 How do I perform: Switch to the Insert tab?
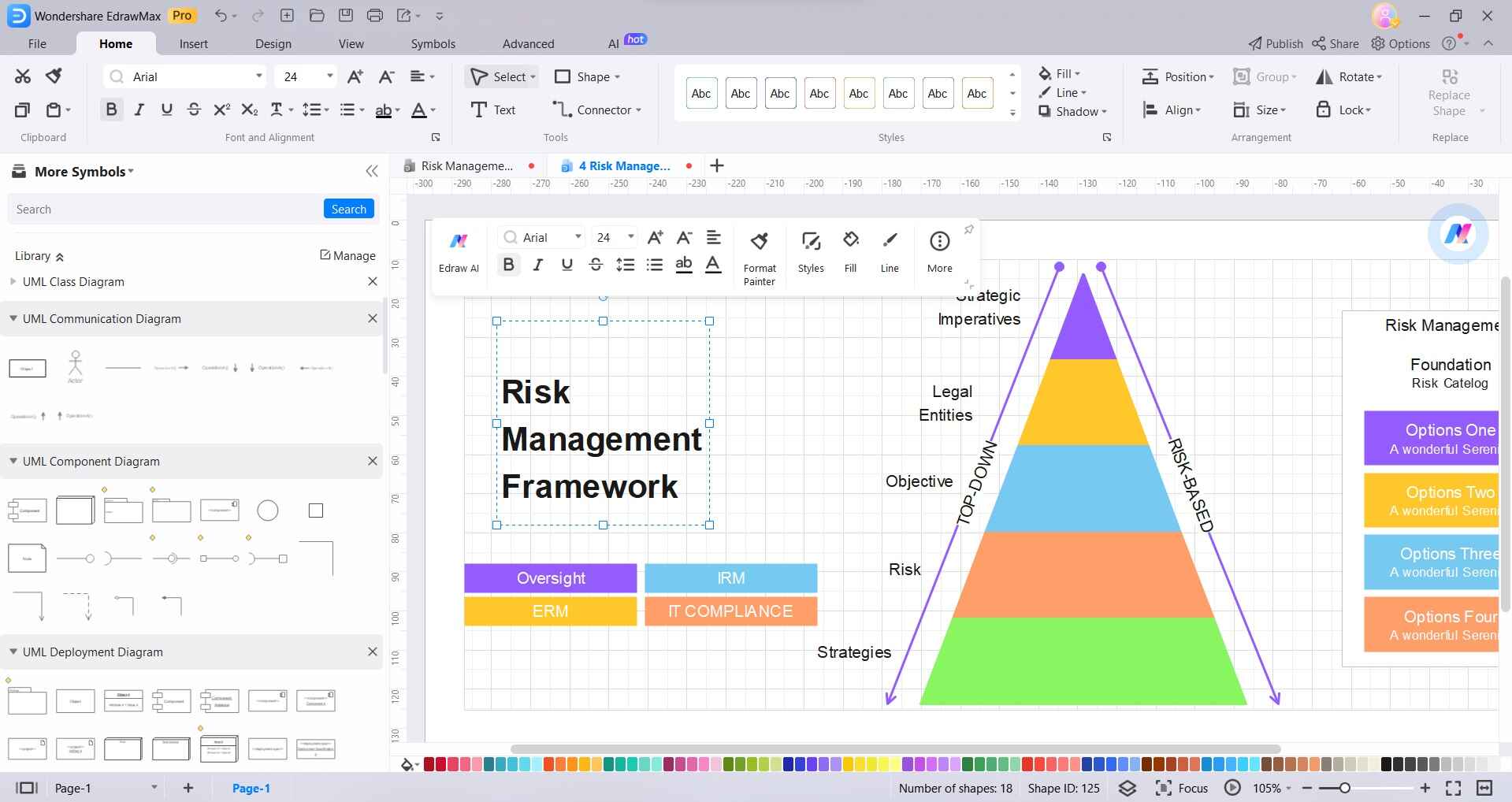point(194,44)
